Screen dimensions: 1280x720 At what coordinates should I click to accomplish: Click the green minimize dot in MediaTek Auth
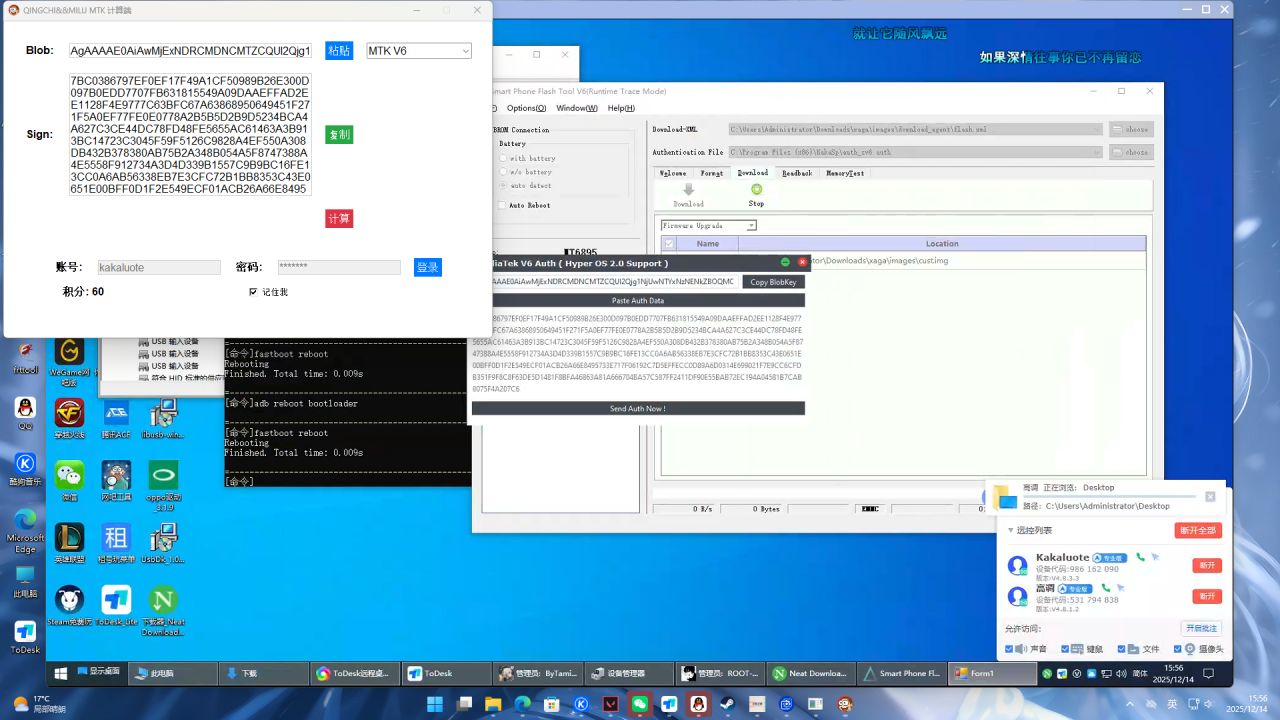pos(785,263)
